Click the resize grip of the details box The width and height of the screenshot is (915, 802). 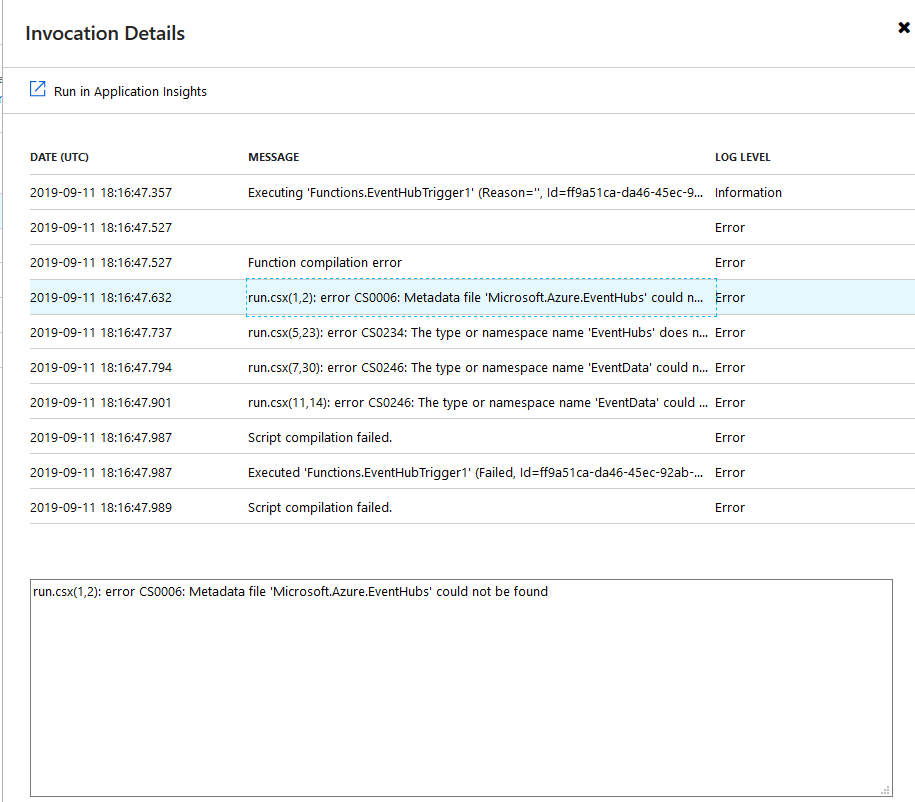pos(888,790)
